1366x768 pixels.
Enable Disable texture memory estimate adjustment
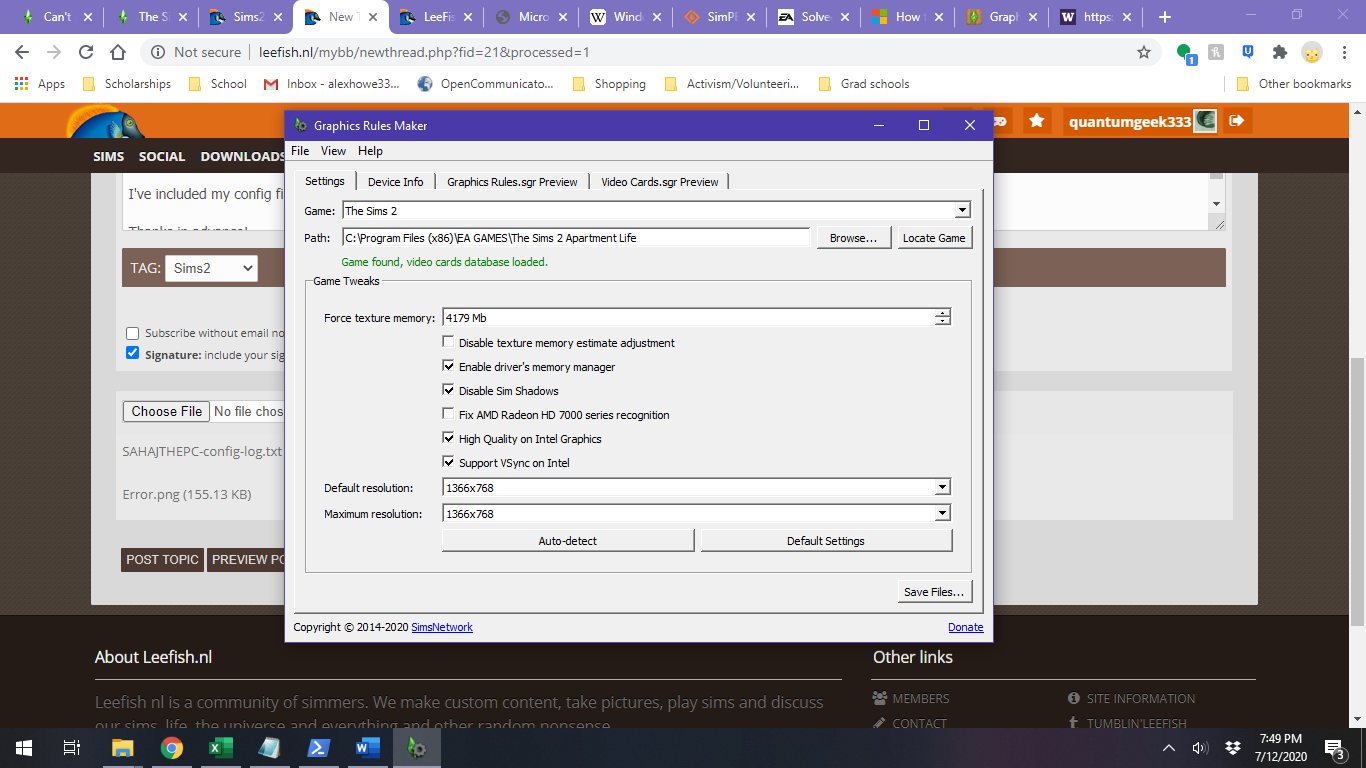pyautogui.click(x=449, y=343)
